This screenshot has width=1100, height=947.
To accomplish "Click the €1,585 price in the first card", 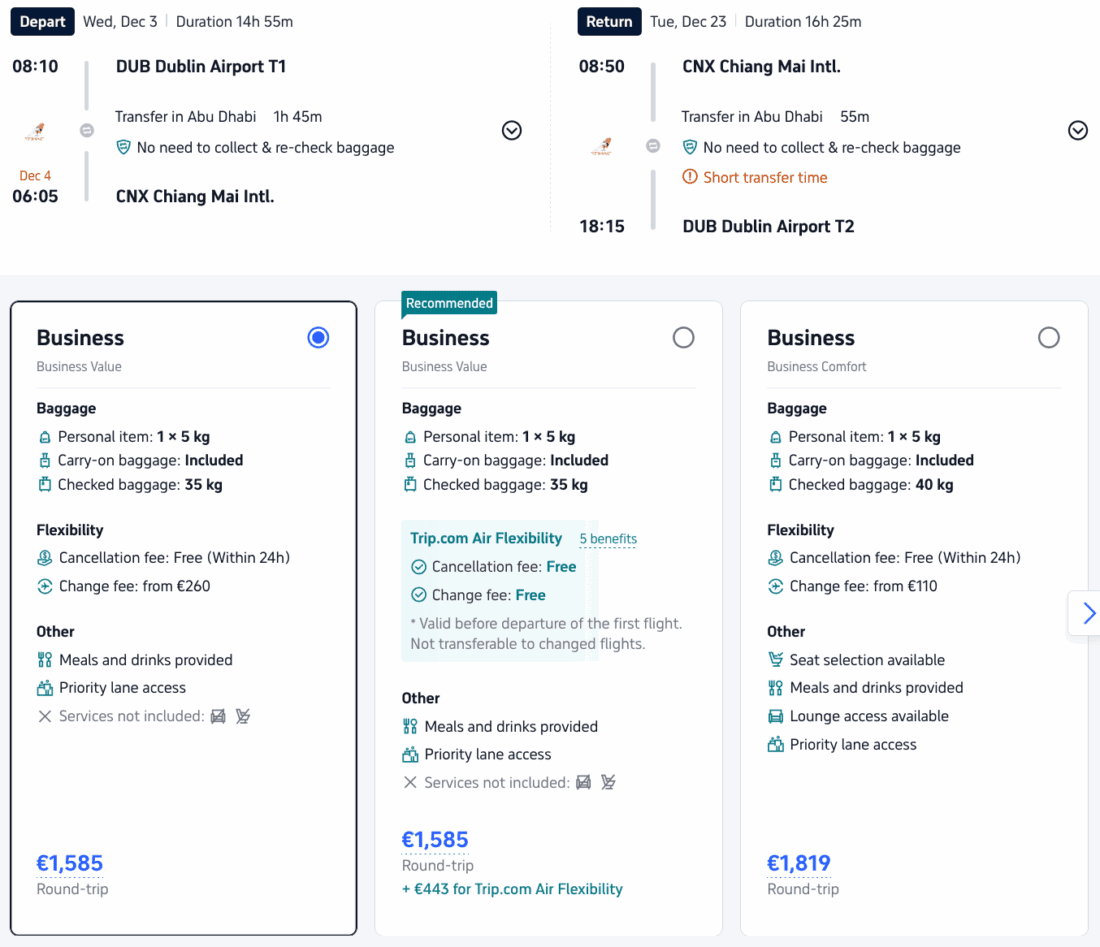I will 70,863.
